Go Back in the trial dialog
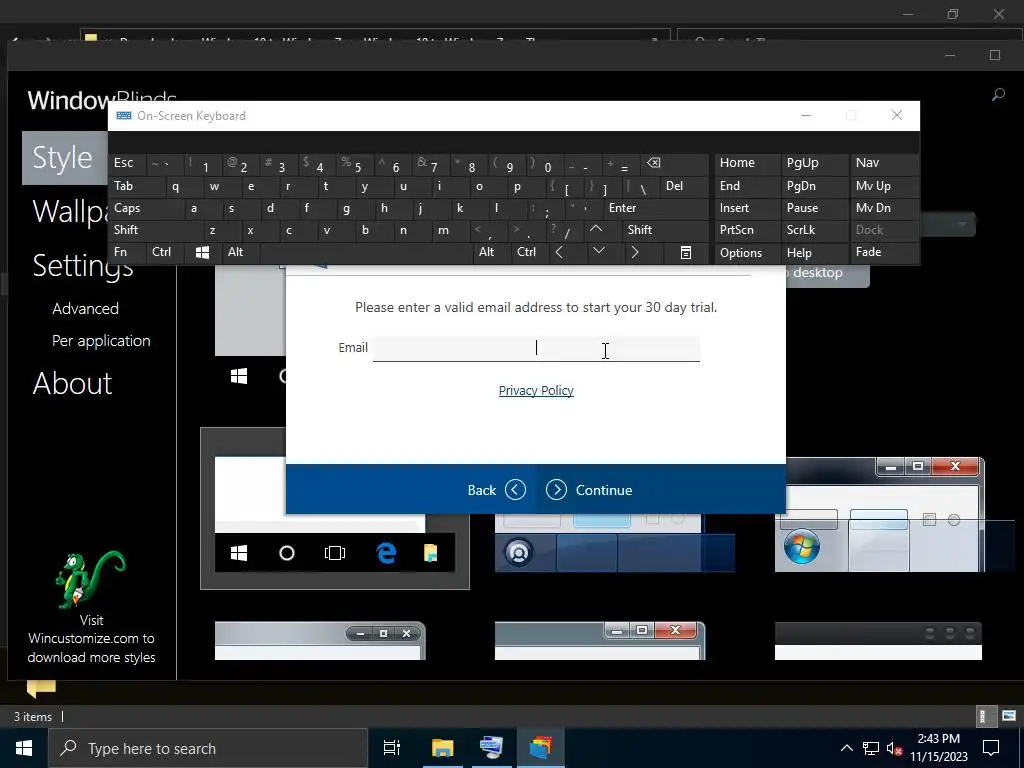The height and width of the screenshot is (768, 1024). (x=496, y=490)
